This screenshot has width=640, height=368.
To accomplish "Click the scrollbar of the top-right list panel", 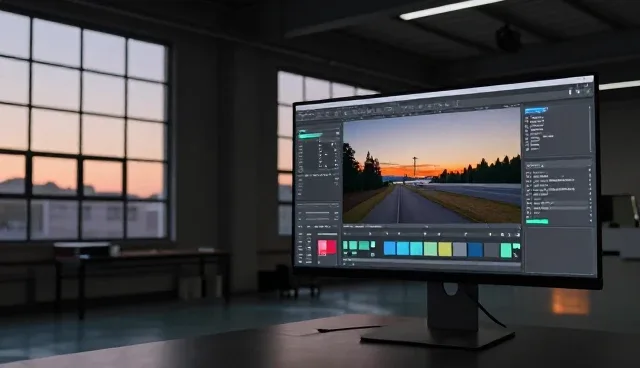I will (589, 129).
